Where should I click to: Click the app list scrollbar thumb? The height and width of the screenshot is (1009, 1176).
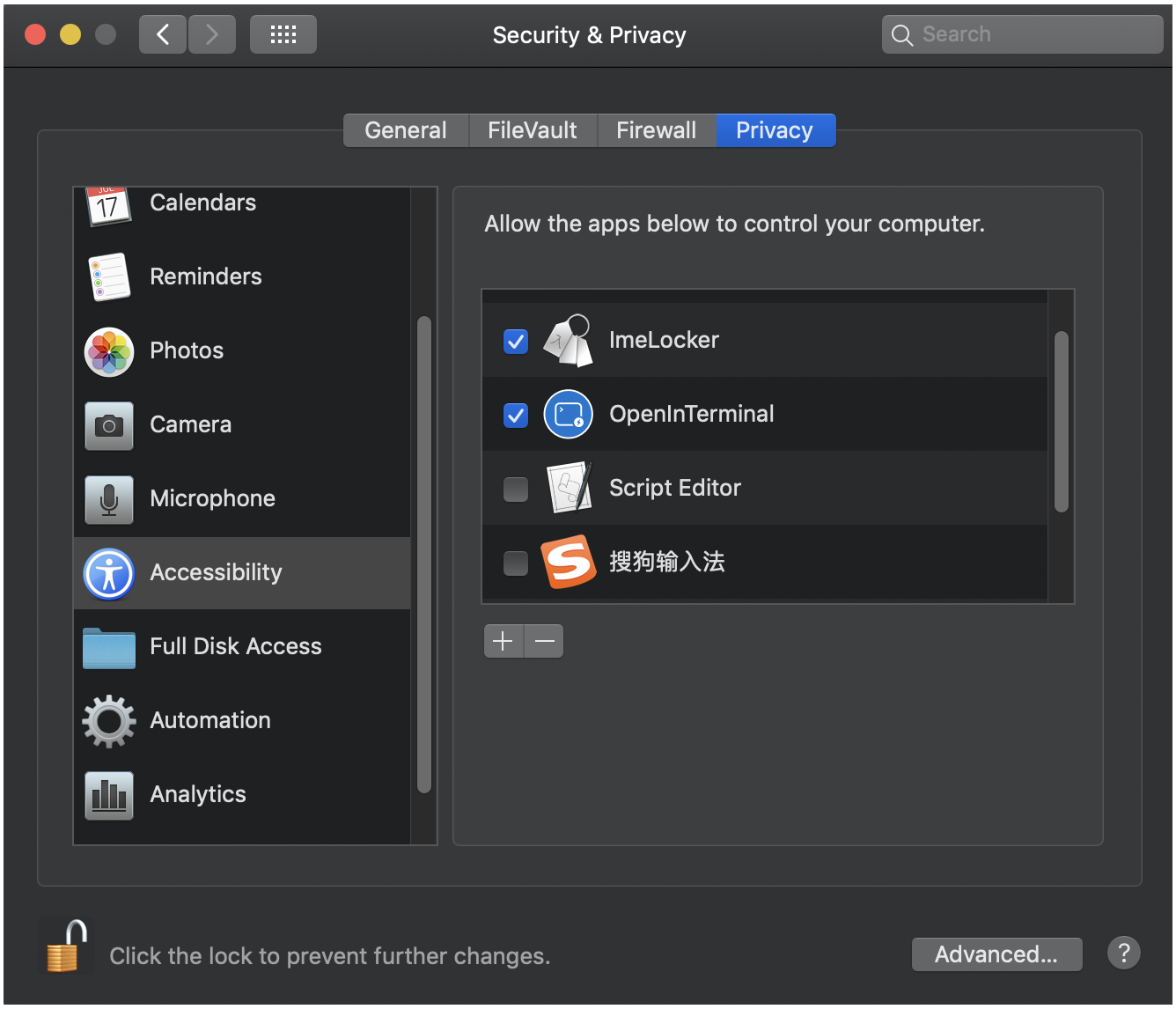(x=1062, y=422)
